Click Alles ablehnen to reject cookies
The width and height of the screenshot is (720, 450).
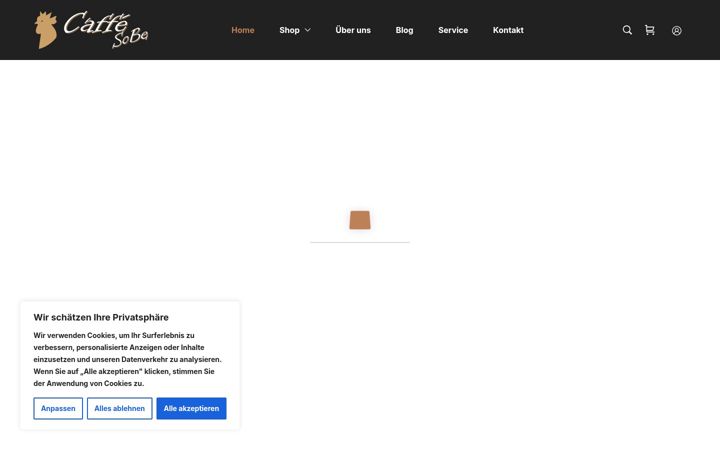pos(120,408)
